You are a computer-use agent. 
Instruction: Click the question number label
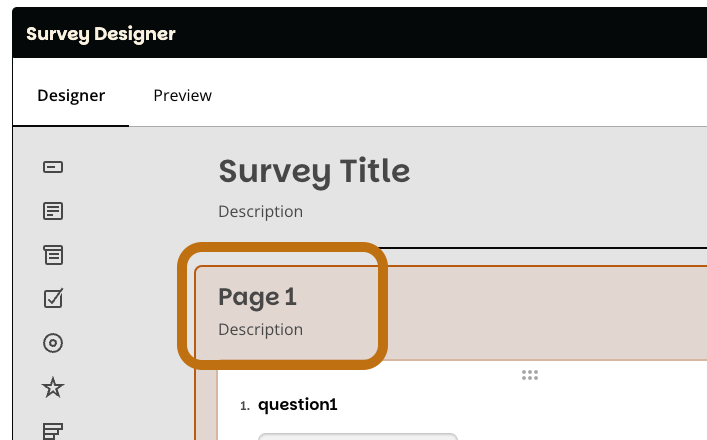click(244, 406)
